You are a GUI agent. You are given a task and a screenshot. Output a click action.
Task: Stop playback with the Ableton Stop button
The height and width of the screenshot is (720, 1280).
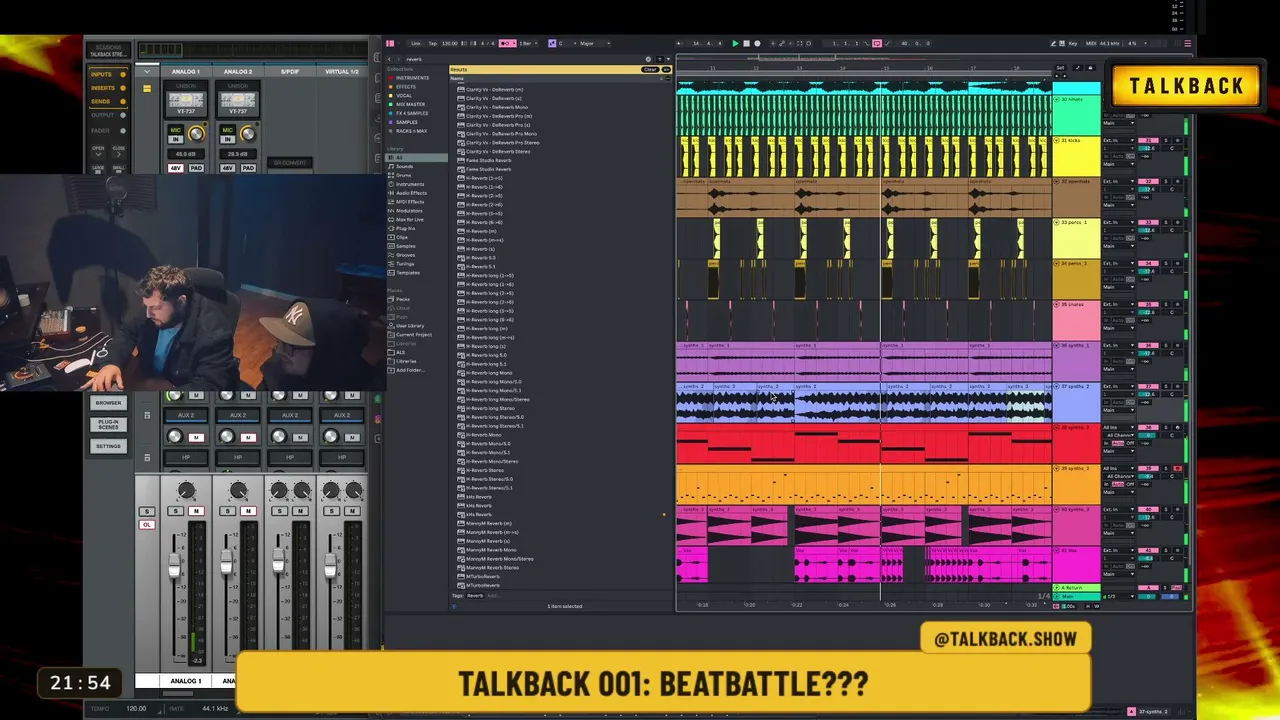click(x=746, y=44)
